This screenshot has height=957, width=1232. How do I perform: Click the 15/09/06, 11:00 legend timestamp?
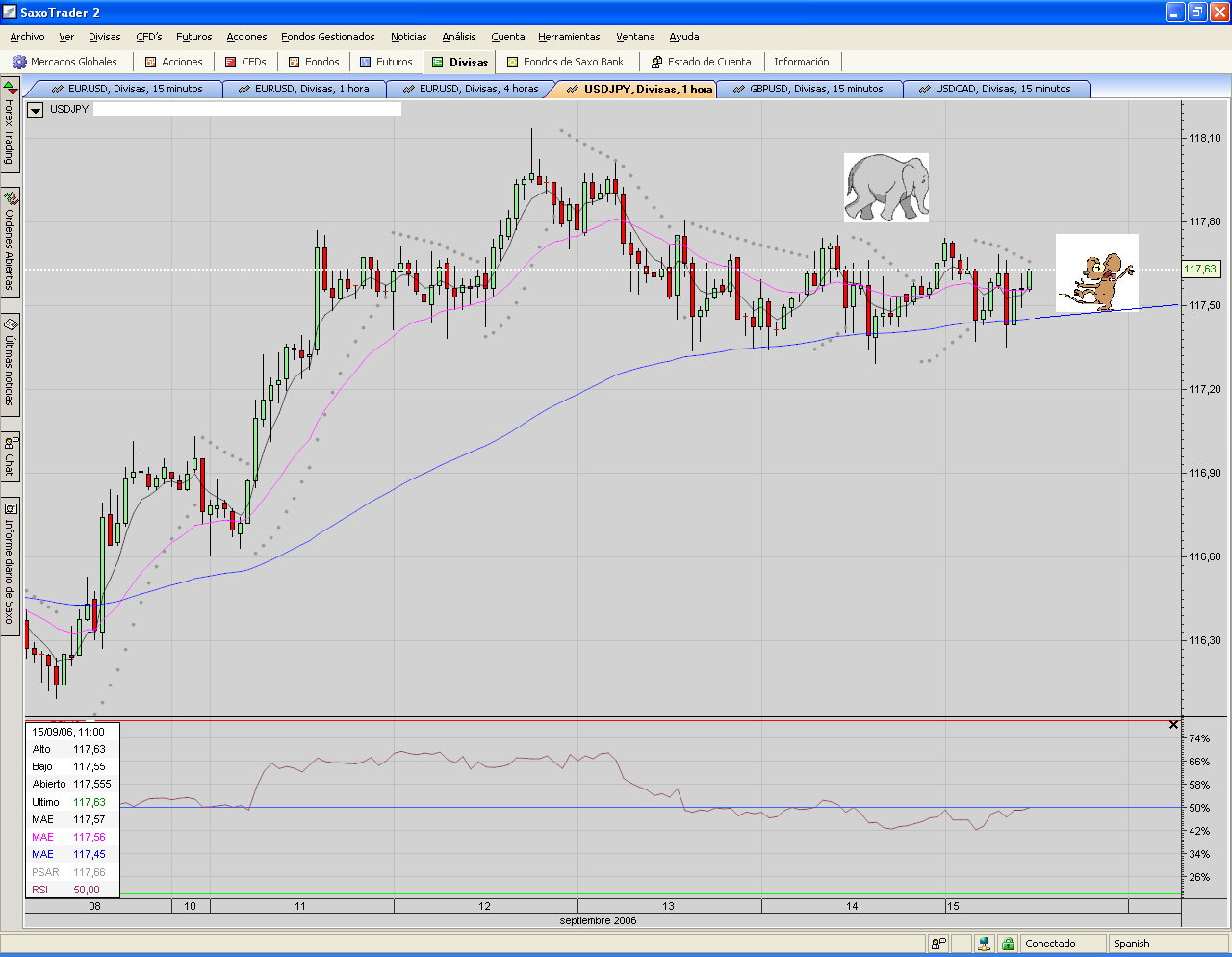(68, 732)
